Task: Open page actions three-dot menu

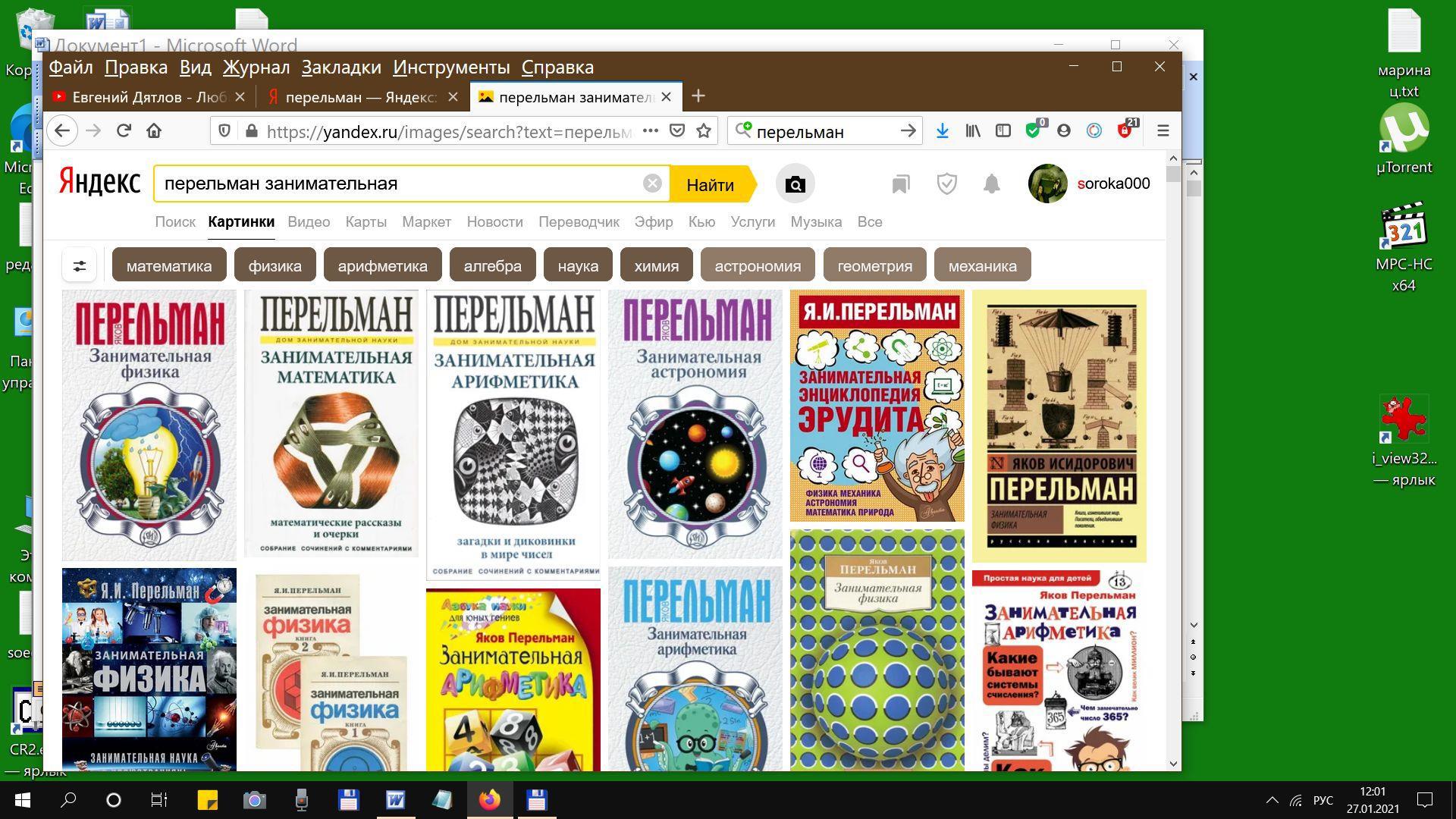Action: (x=650, y=131)
